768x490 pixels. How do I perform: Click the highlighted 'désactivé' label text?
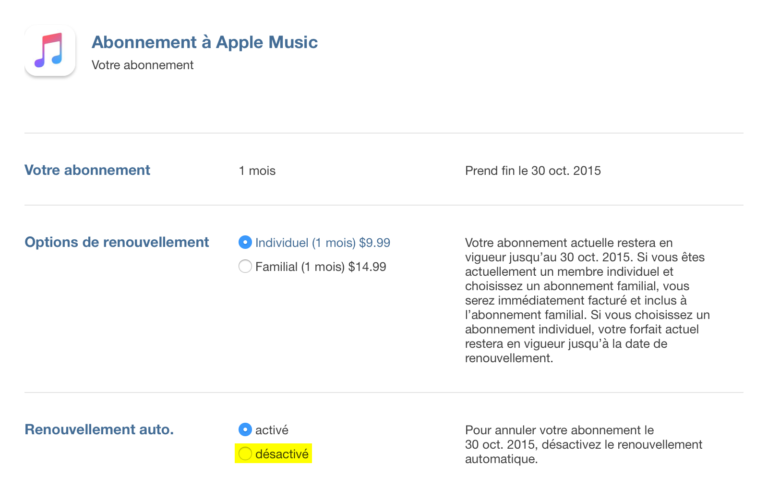pos(282,454)
